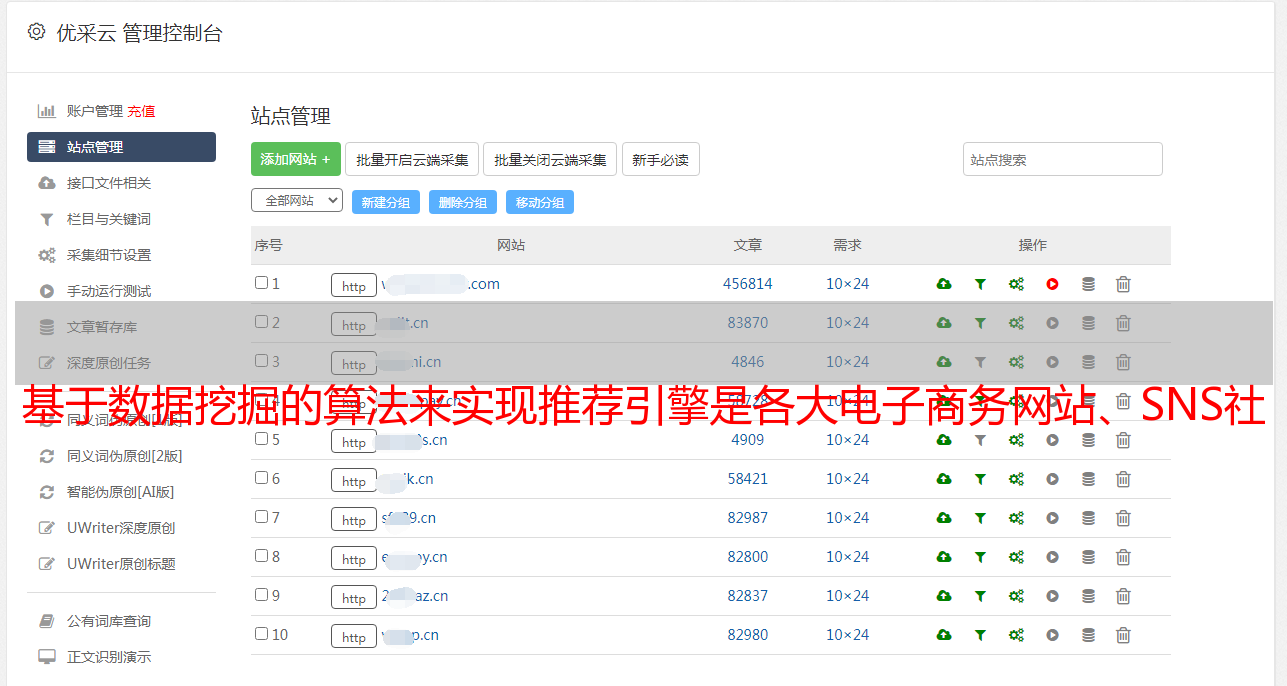Open the gears settings icon in row 1

[x=1016, y=284]
